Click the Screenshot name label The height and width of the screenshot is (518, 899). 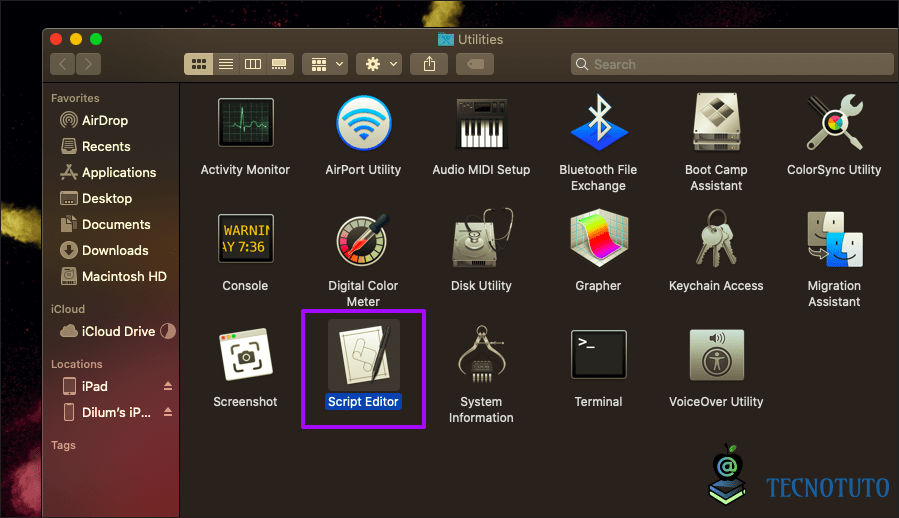(245, 402)
